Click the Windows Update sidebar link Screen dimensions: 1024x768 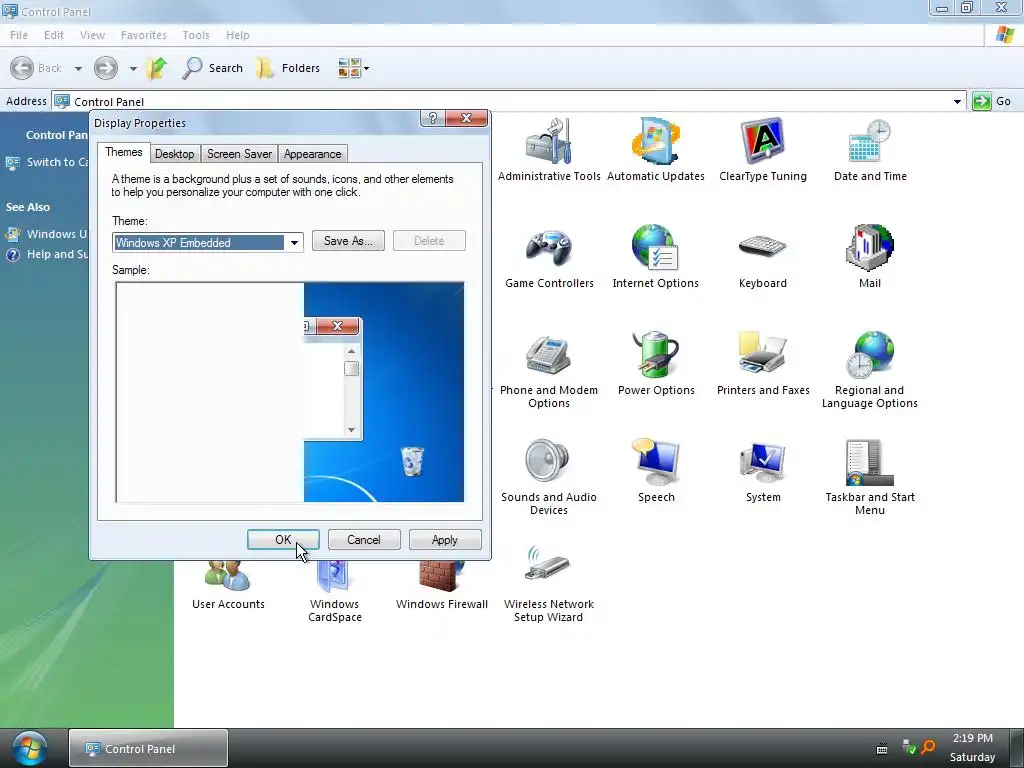click(x=46, y=234)
